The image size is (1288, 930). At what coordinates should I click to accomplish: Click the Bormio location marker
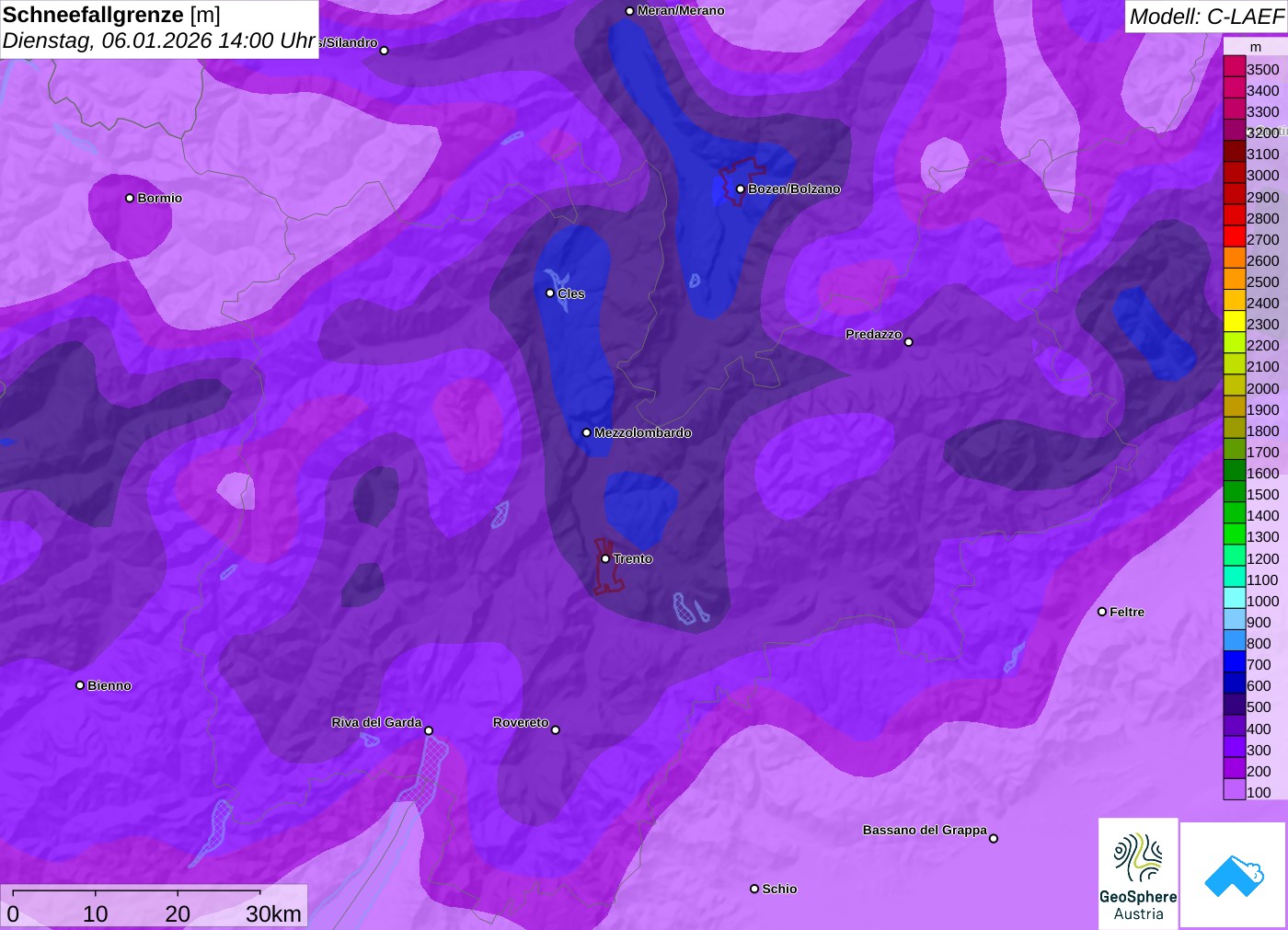tap(130, 198)
